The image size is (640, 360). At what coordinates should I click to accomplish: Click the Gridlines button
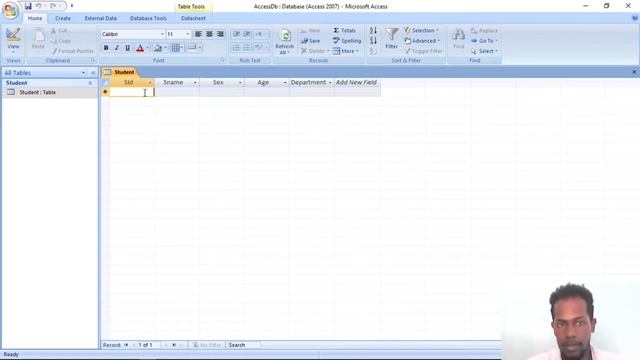pos(176,48)
